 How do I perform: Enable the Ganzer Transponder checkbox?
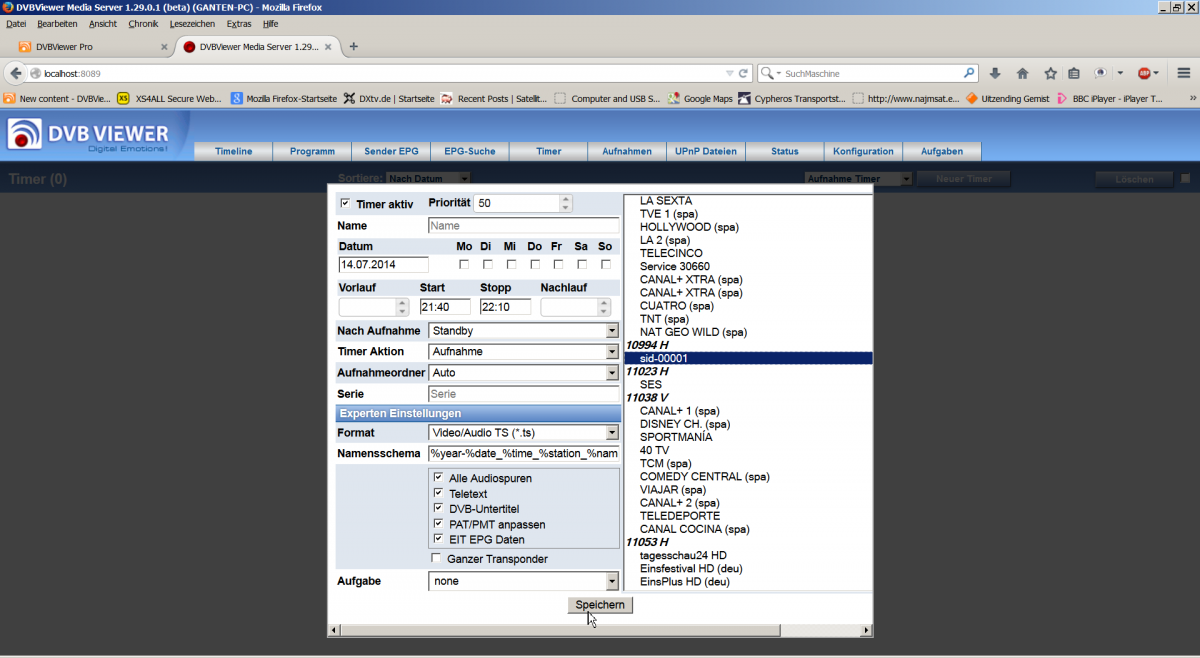[x=436, y=558]
